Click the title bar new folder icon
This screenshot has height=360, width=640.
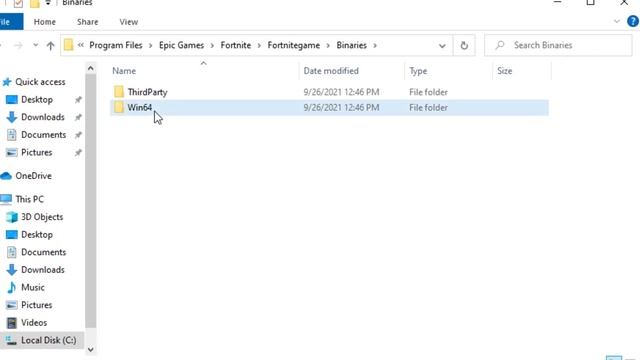click(x=35, y=4)
